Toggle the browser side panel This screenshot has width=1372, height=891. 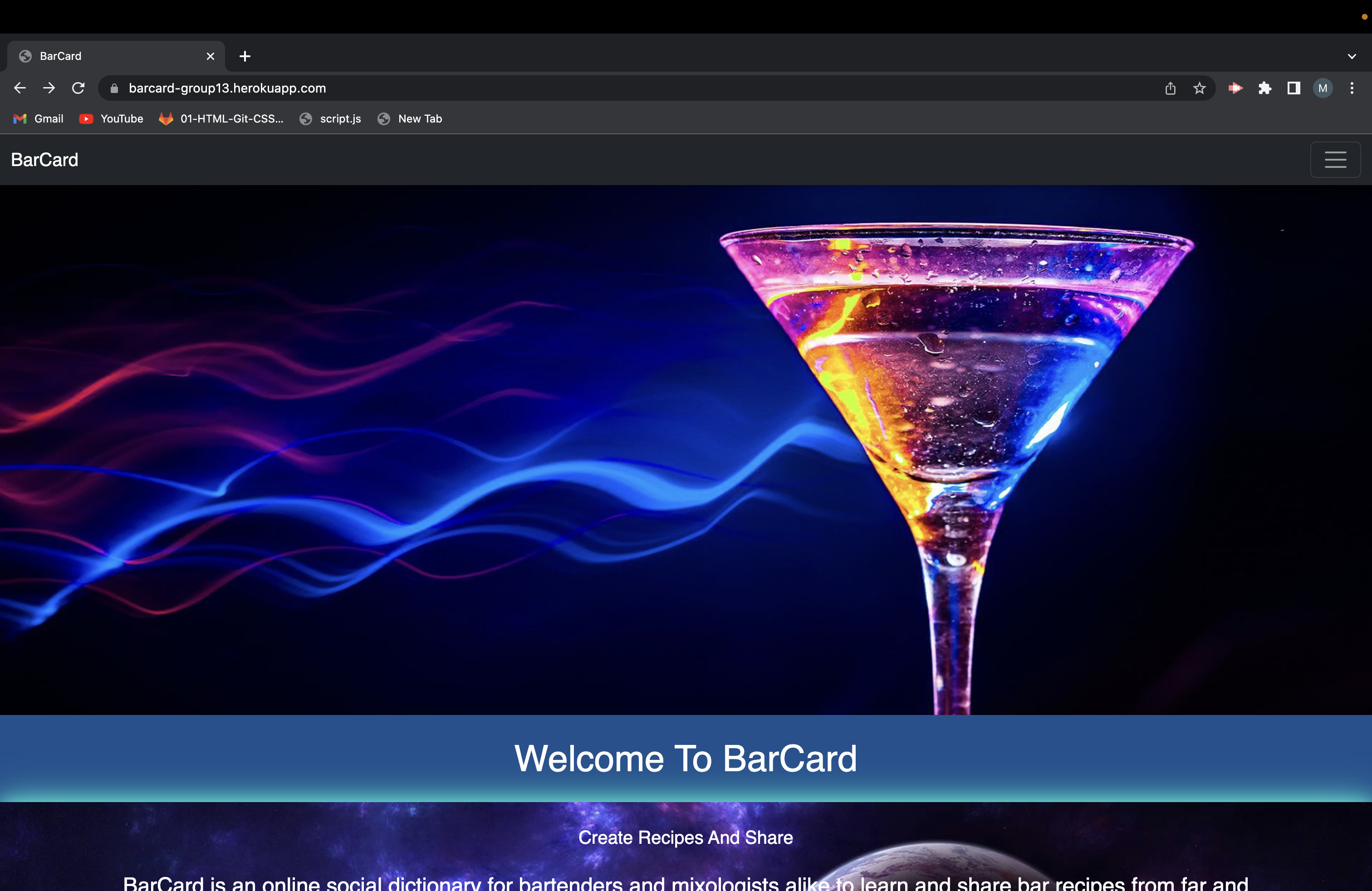pos(1294,88)
